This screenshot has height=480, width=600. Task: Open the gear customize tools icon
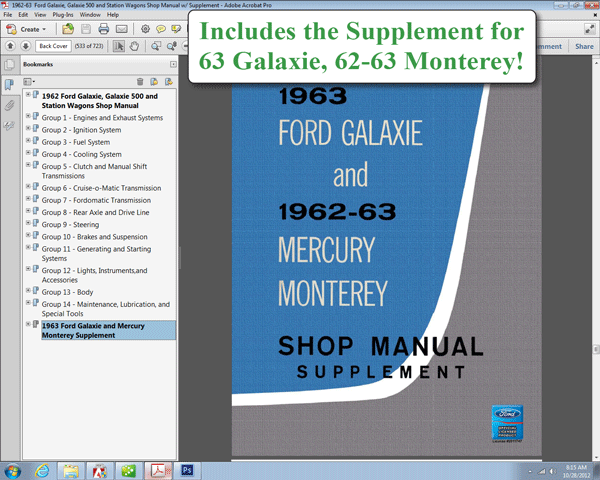tap(145, 29)
